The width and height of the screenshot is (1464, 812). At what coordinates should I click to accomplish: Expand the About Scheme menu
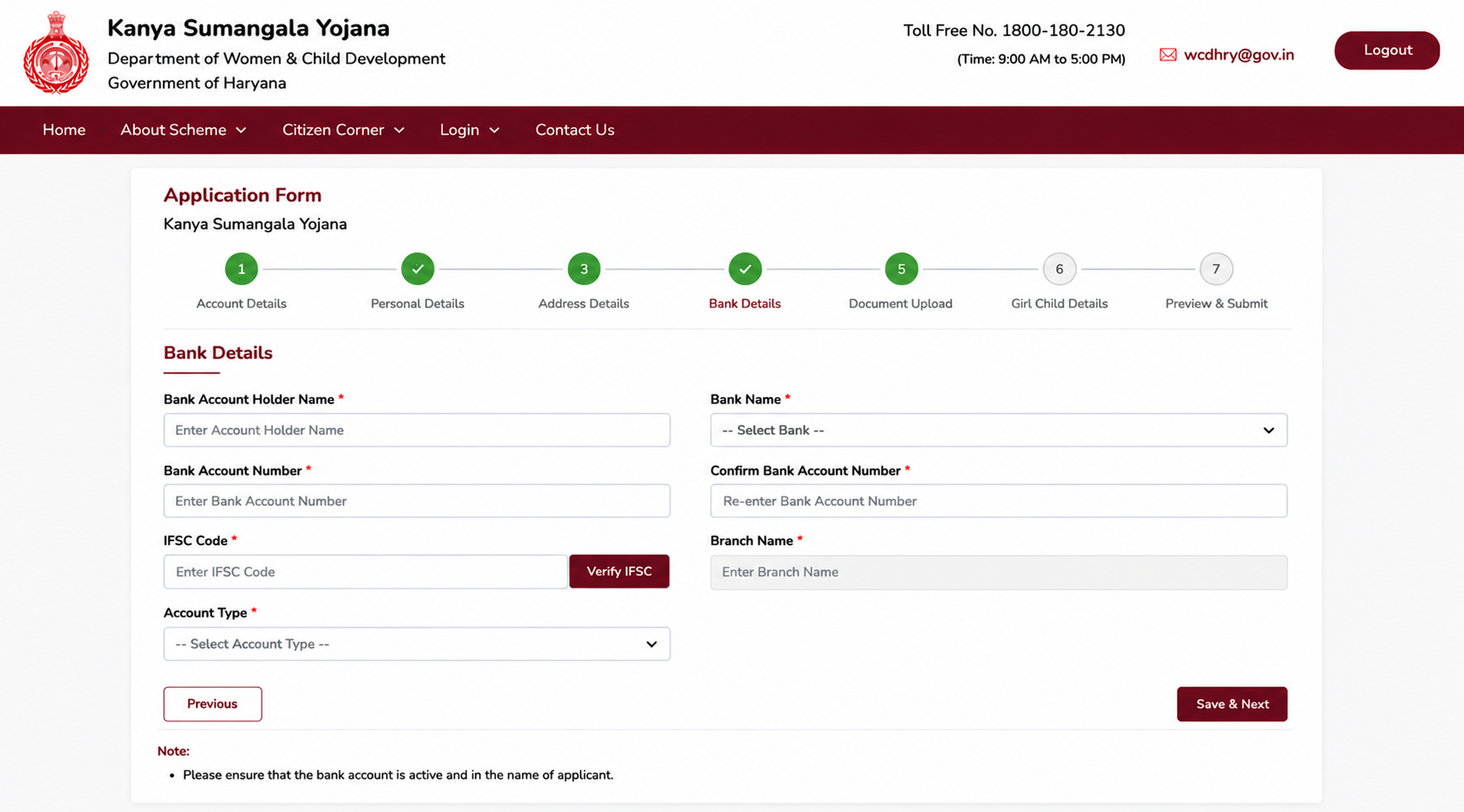(x=184, y=130)
